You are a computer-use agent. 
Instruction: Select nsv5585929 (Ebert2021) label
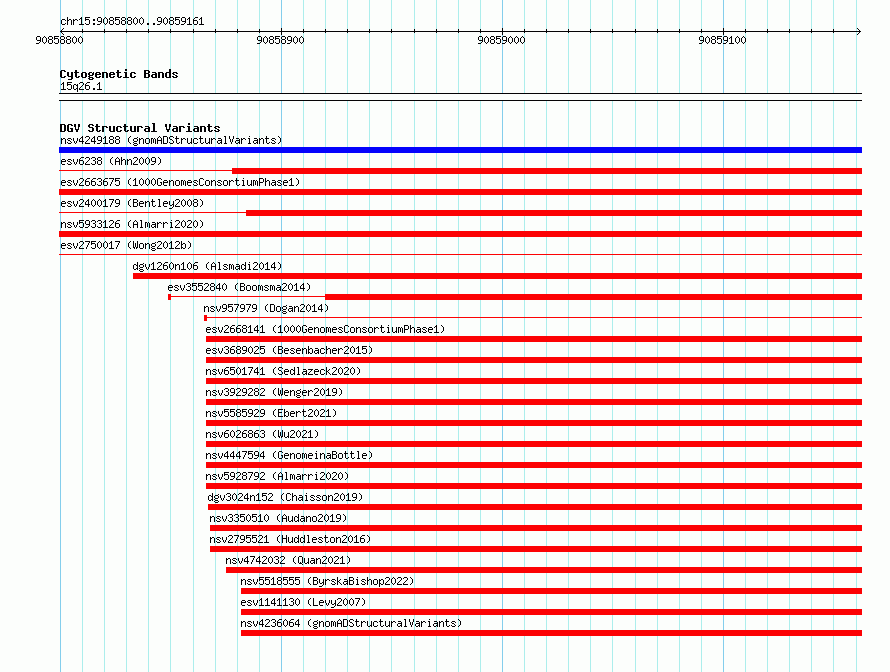(x=271, y=413)
